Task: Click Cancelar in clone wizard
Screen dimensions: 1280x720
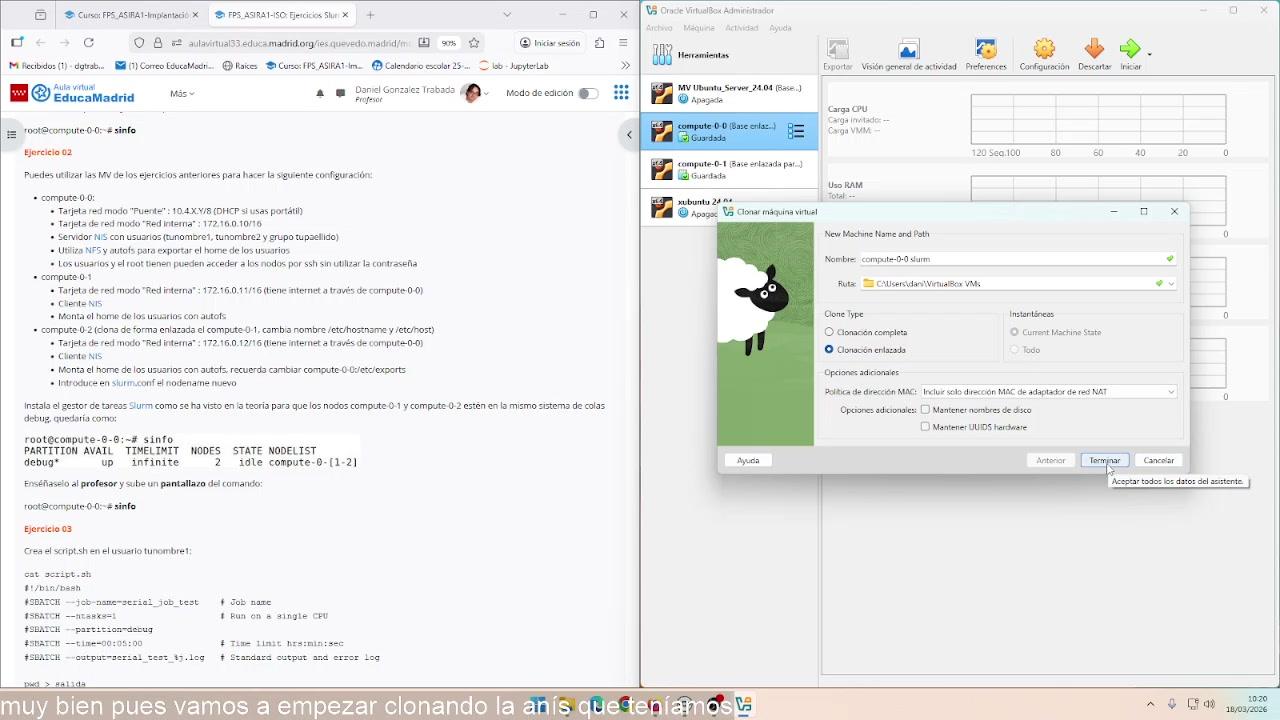Action: coord(1159,461)
